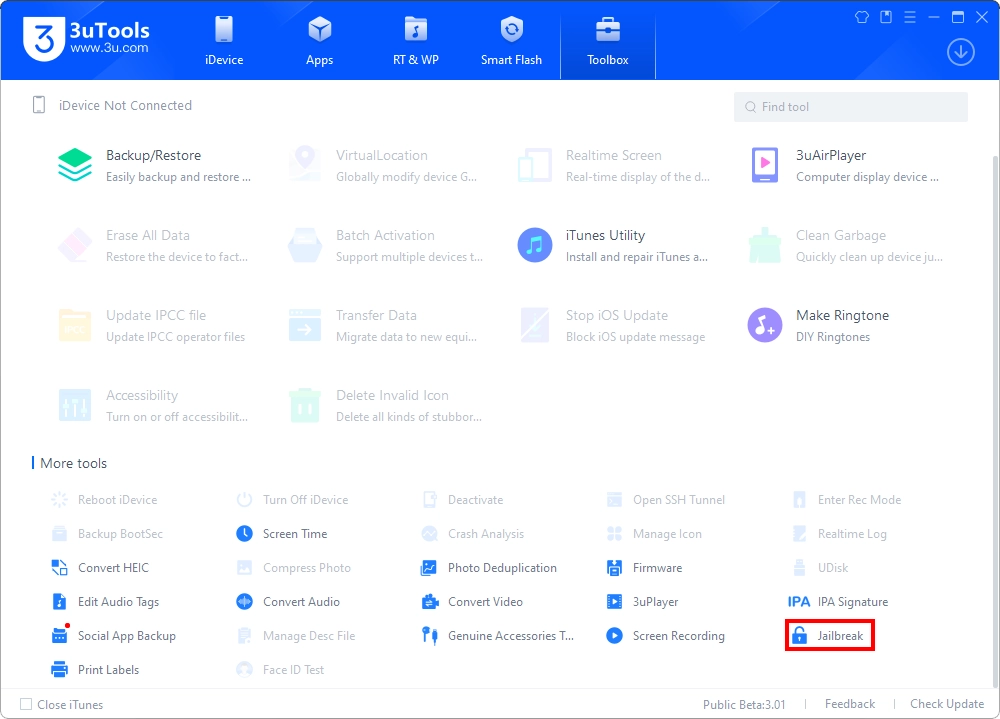Open the Social App Backup icon
This screenshot has width=1000, height=719.
(x=59, y=635)
